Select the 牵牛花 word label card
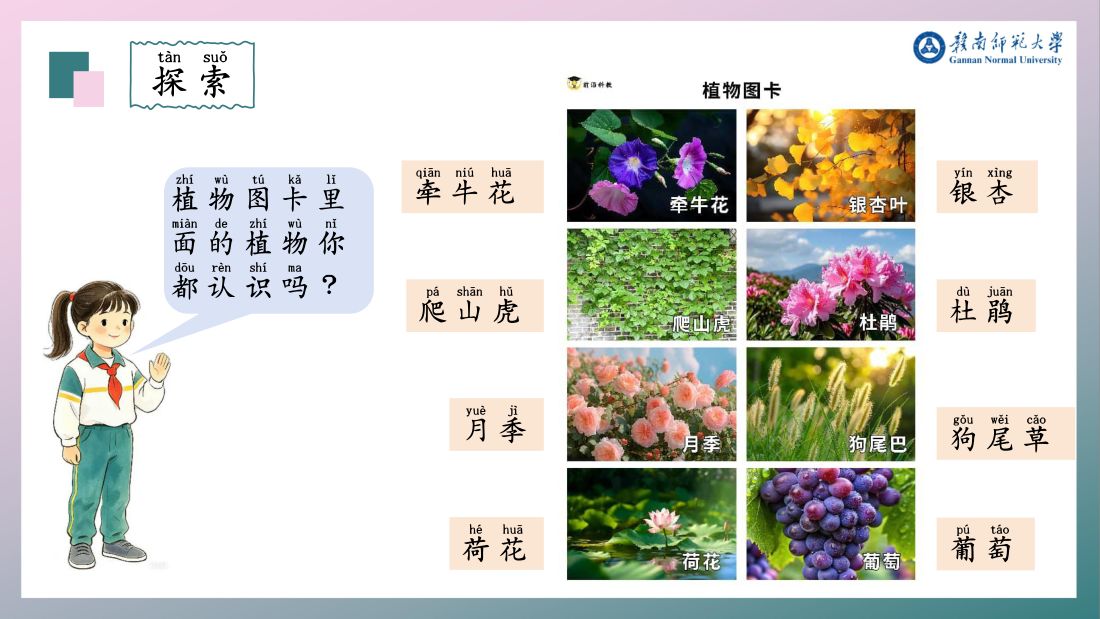This screenshot has height=619, width=1100. pyautogui.click(x=472, y=187)
